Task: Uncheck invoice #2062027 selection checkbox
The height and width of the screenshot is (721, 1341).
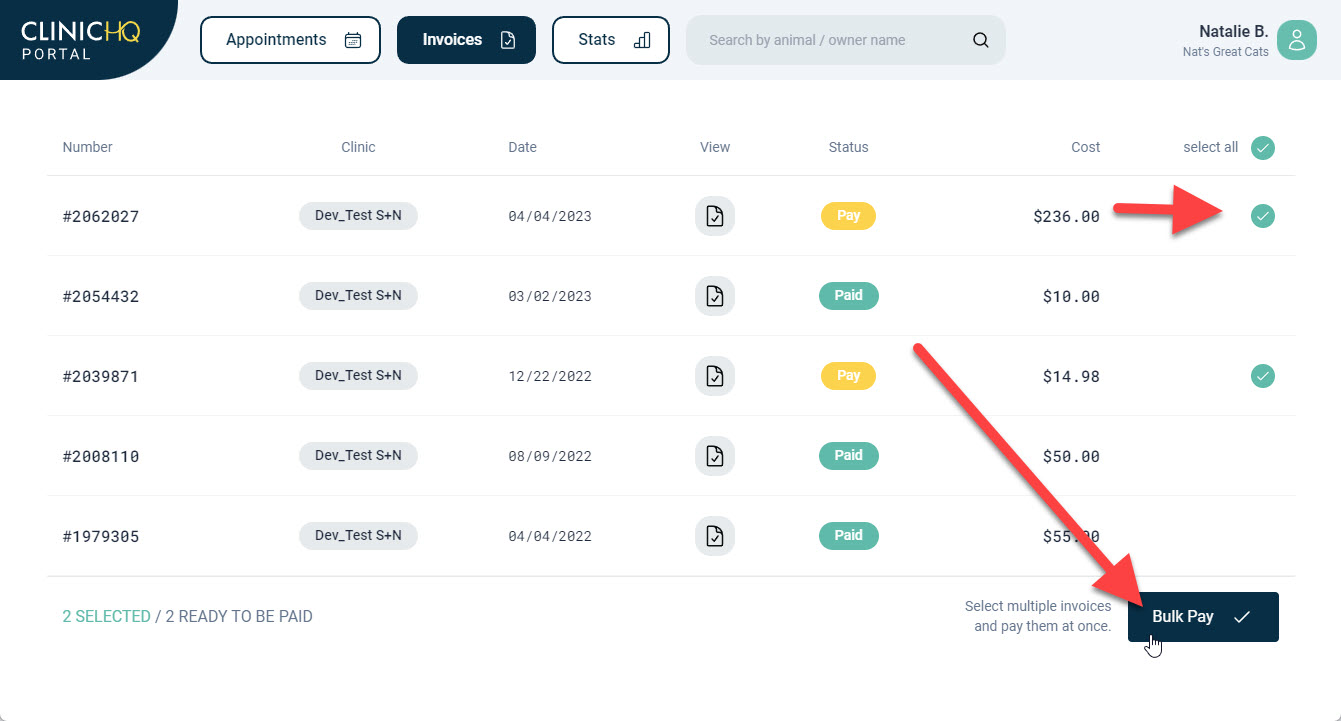Action: pyautogui.click(x=1263, y=216)
